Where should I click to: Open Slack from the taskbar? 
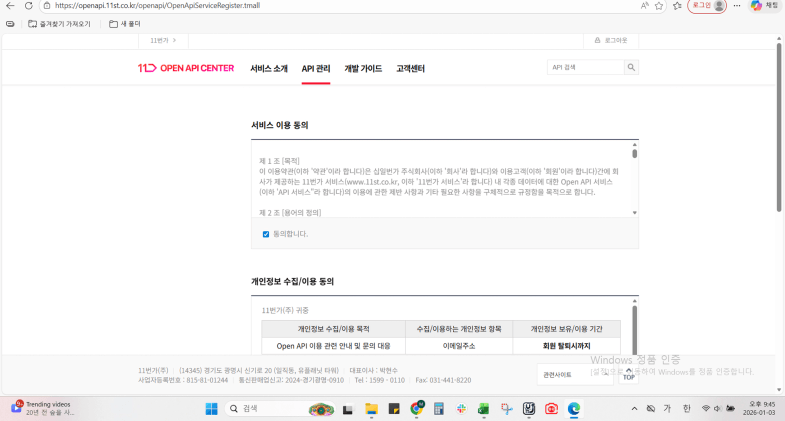click(x=461, y=409)
